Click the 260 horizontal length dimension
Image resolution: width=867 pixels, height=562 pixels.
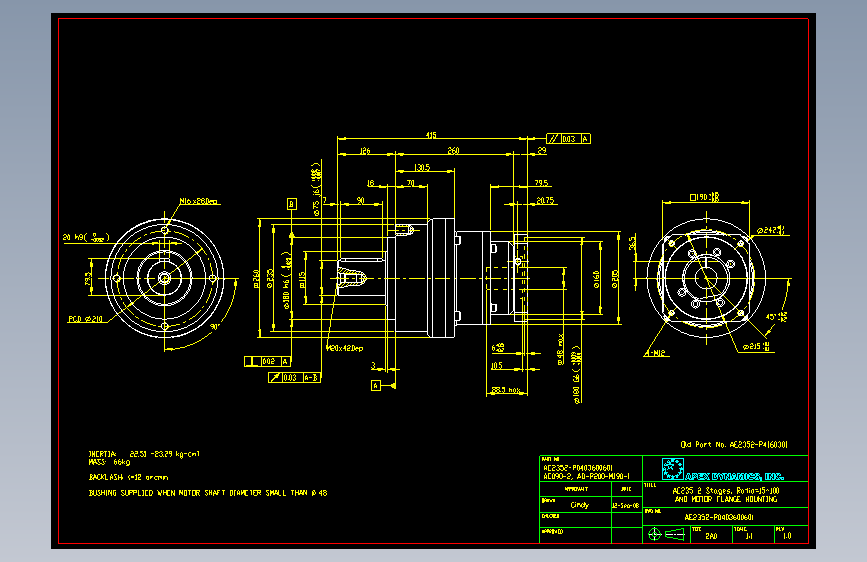point(453,150)
